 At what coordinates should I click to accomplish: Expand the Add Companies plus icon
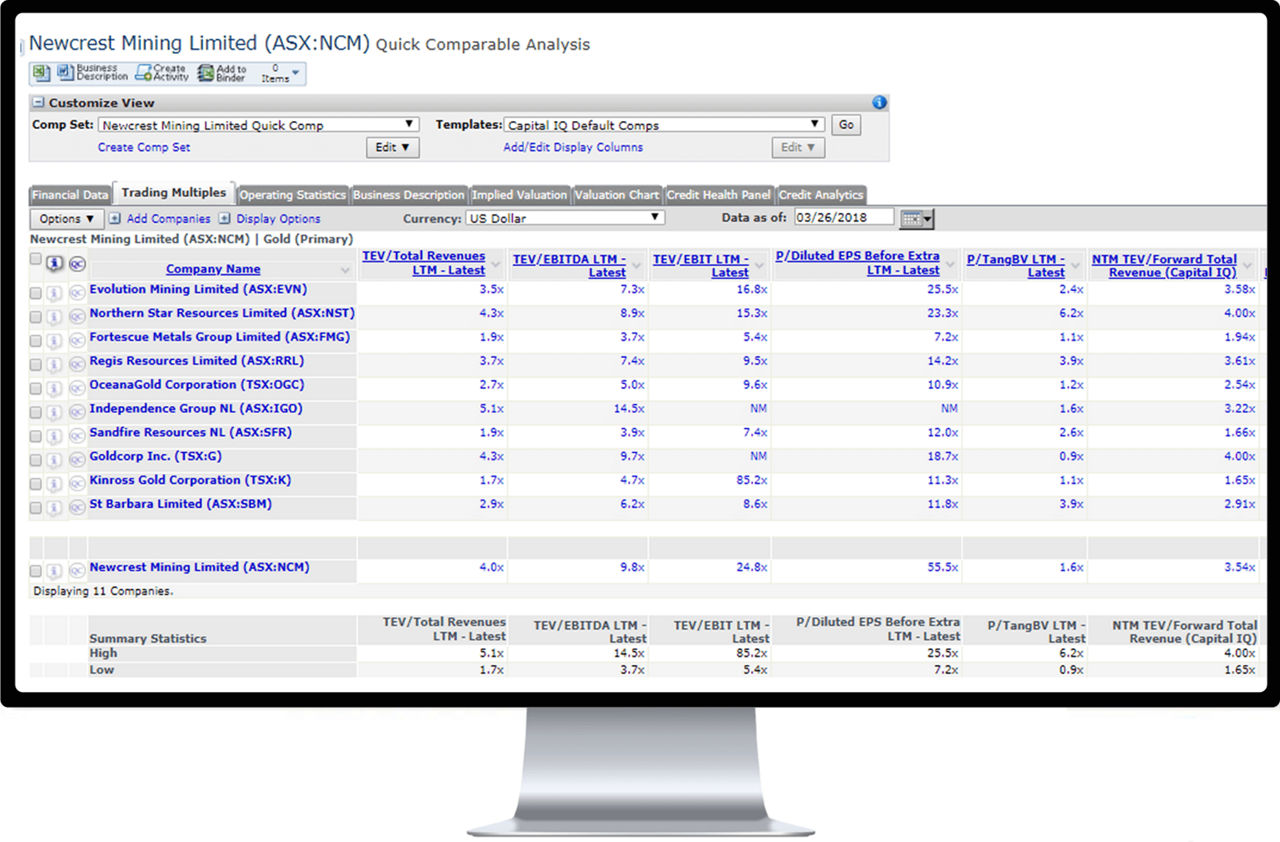click(115, 219)
